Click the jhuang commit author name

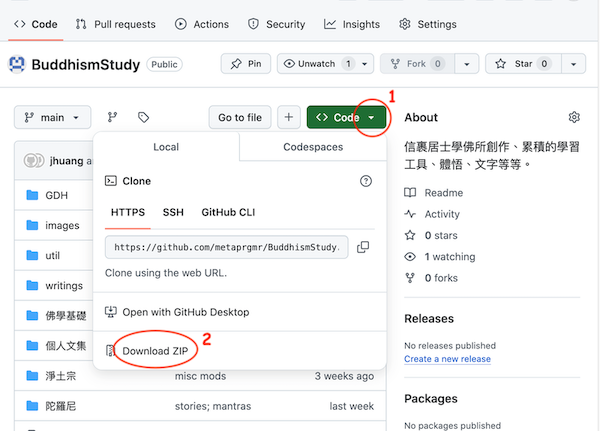coord(67,161)
